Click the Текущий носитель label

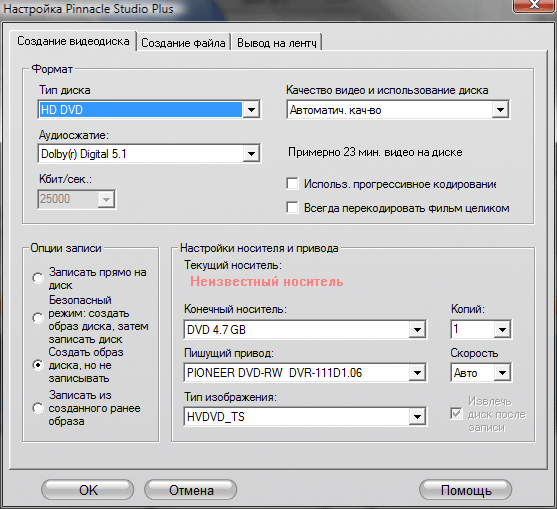(233, 265)
